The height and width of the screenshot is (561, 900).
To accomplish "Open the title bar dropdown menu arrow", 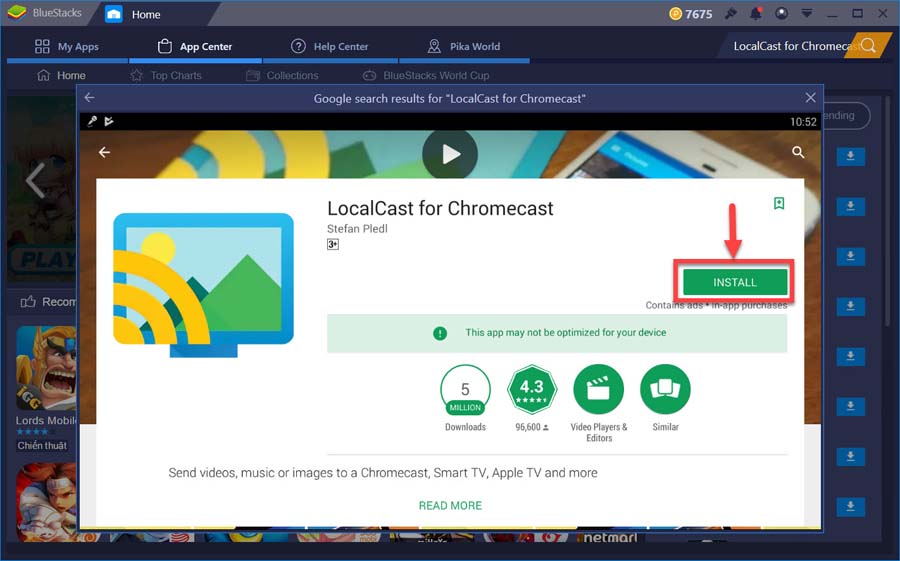I will point(806,14).
